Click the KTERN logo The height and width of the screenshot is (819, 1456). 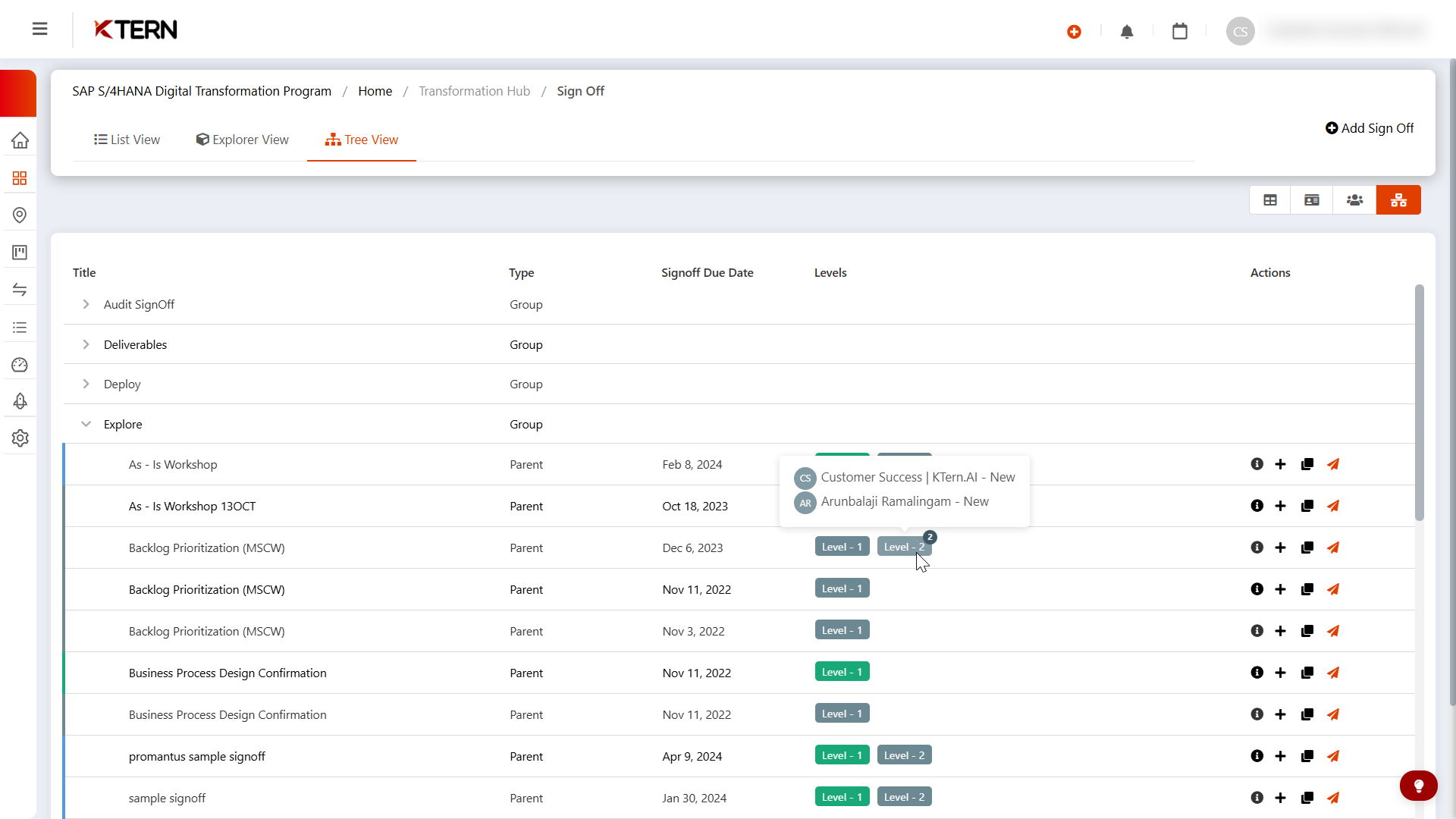[136, 30]
